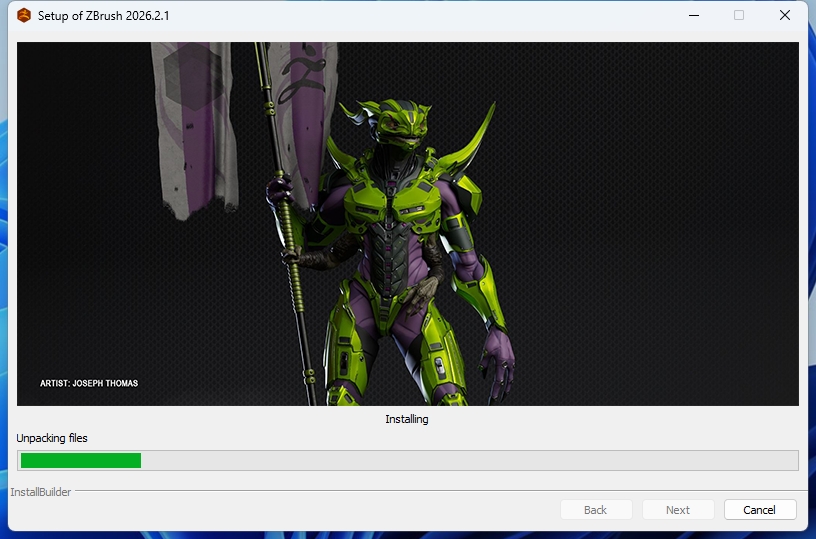
Task: Click the 'InstallBuilder' label
Action: [41, 492]
